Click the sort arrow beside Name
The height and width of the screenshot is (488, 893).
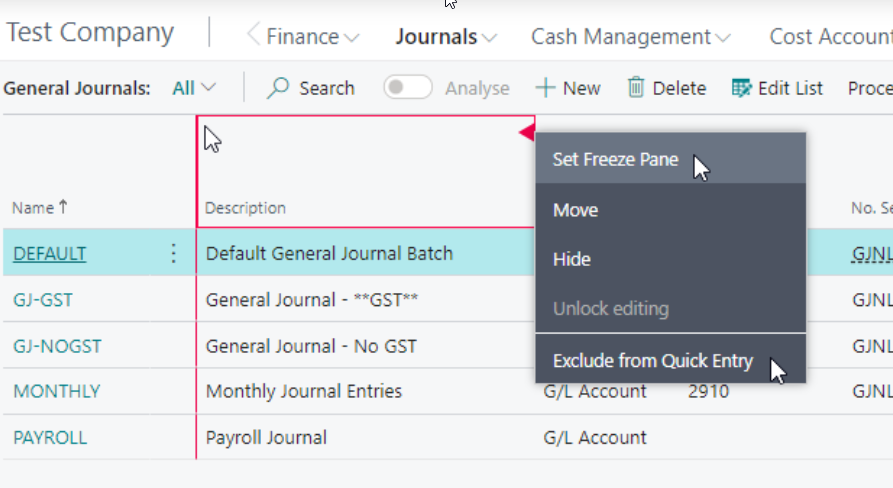63,207
